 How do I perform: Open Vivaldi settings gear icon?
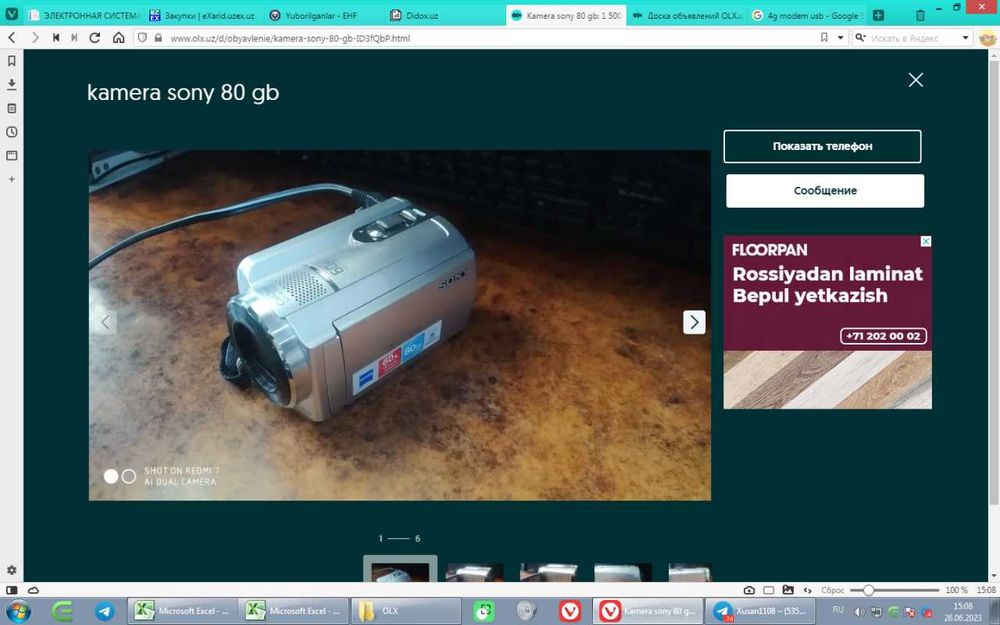11,570
